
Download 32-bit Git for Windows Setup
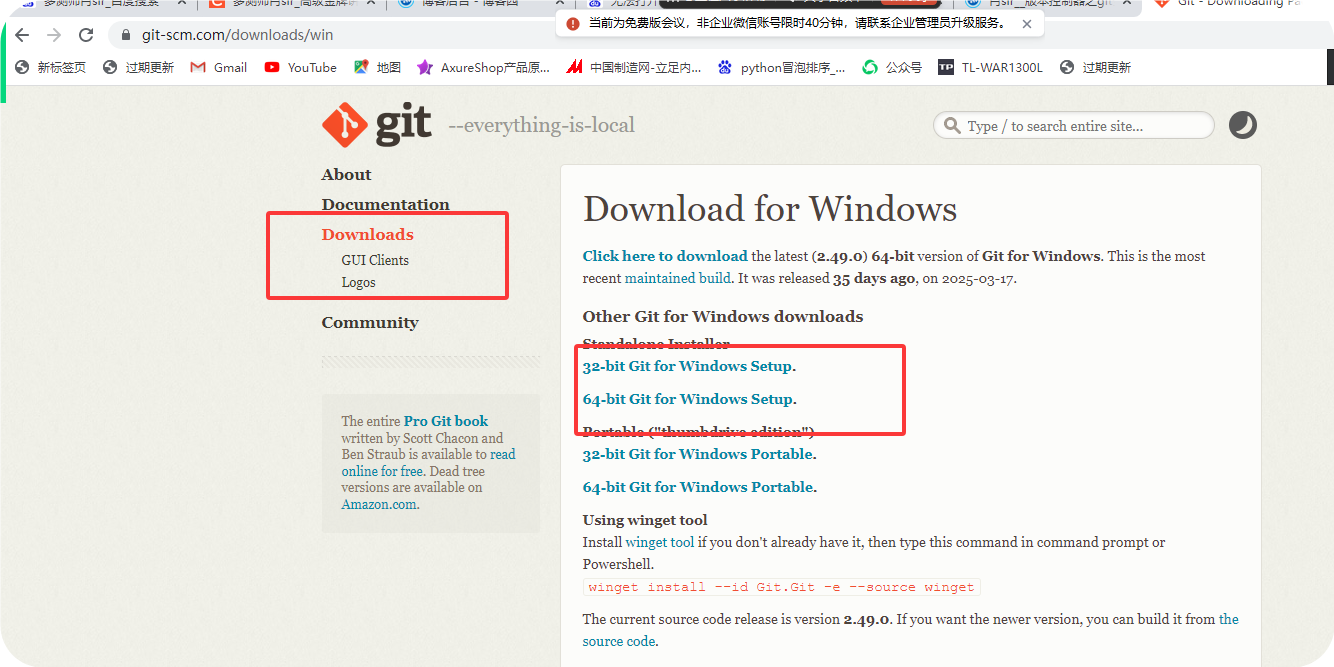687,366
